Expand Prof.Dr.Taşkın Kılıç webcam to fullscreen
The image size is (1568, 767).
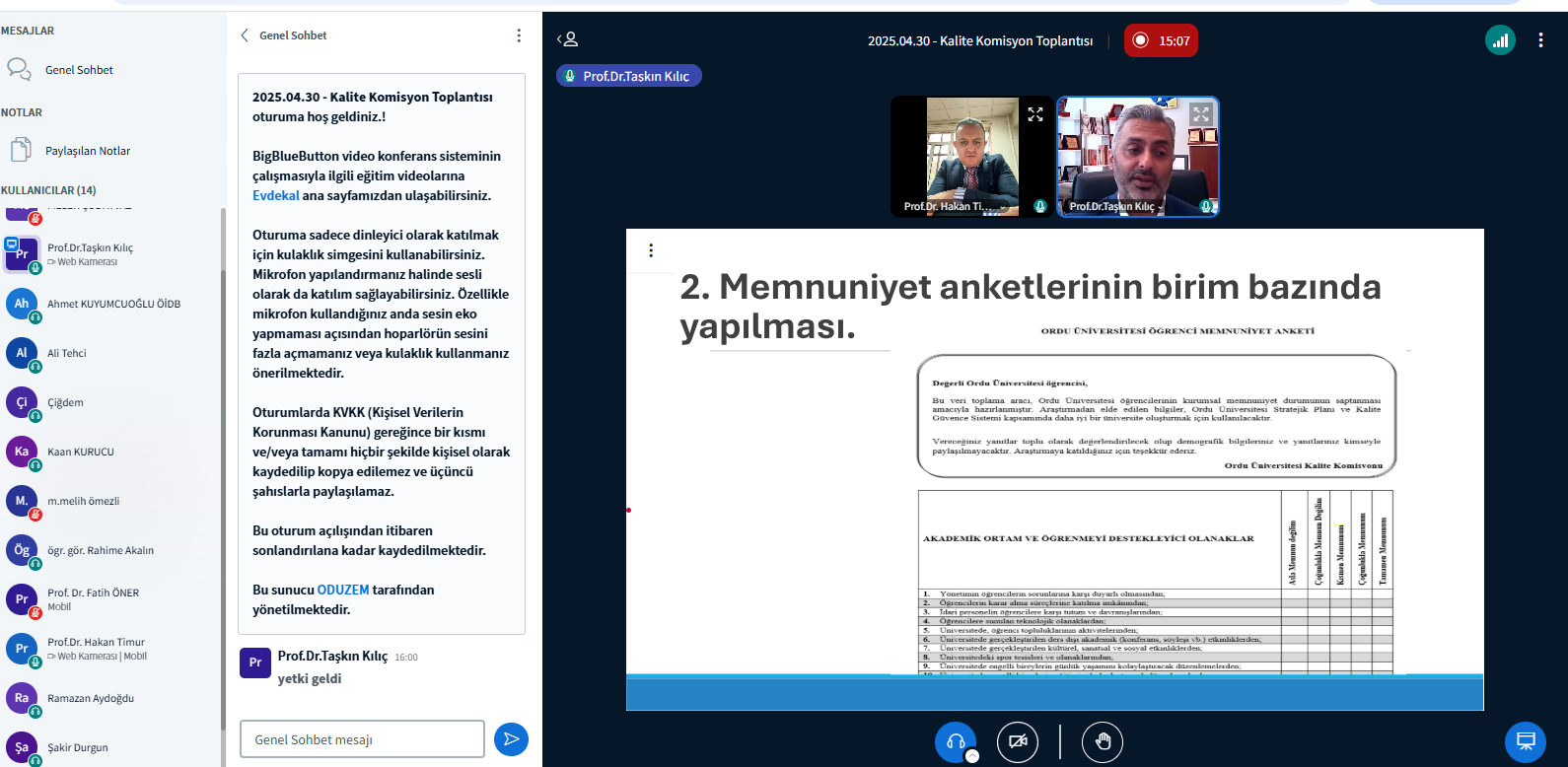point(1200,114)
